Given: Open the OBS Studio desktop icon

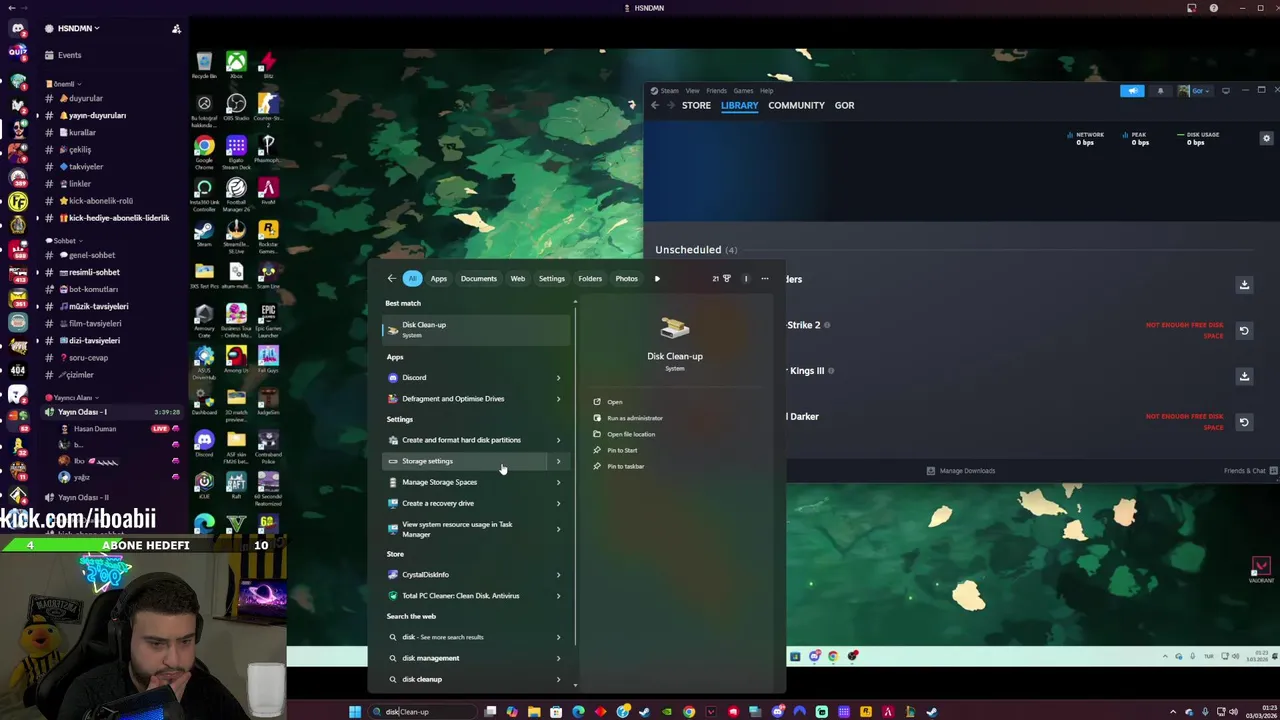Looking at the screenshot, I should [x=236, y=109].
